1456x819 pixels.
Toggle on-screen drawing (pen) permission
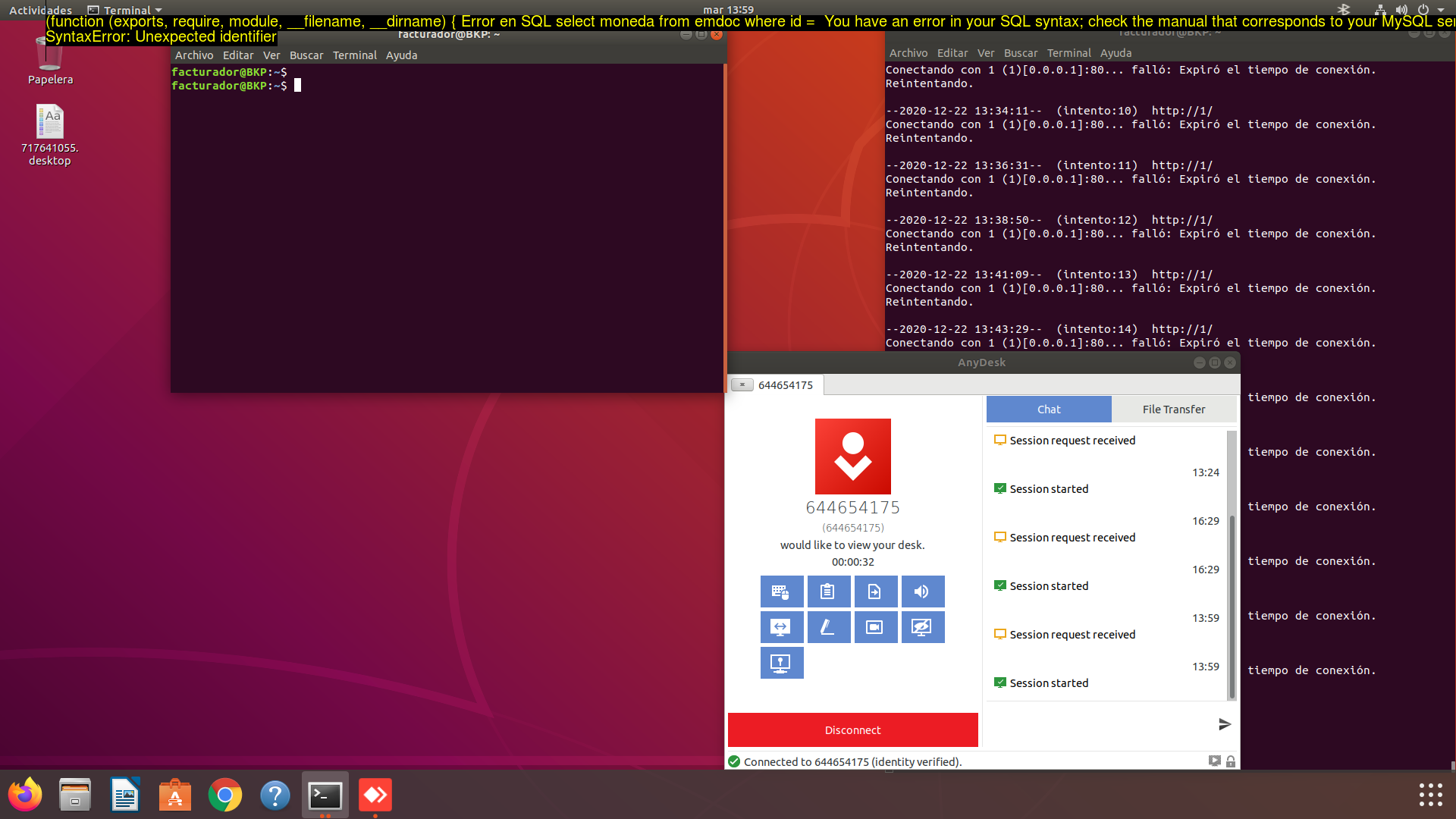[x=829, y=627]
